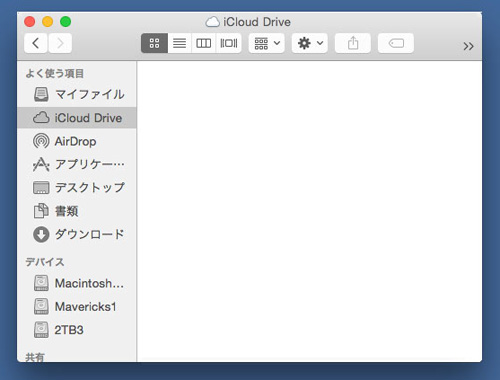The width and height of the screenshot is (500, 380).
Task: Click the applications A-shaped icon
Action: (x=41, y=164)
